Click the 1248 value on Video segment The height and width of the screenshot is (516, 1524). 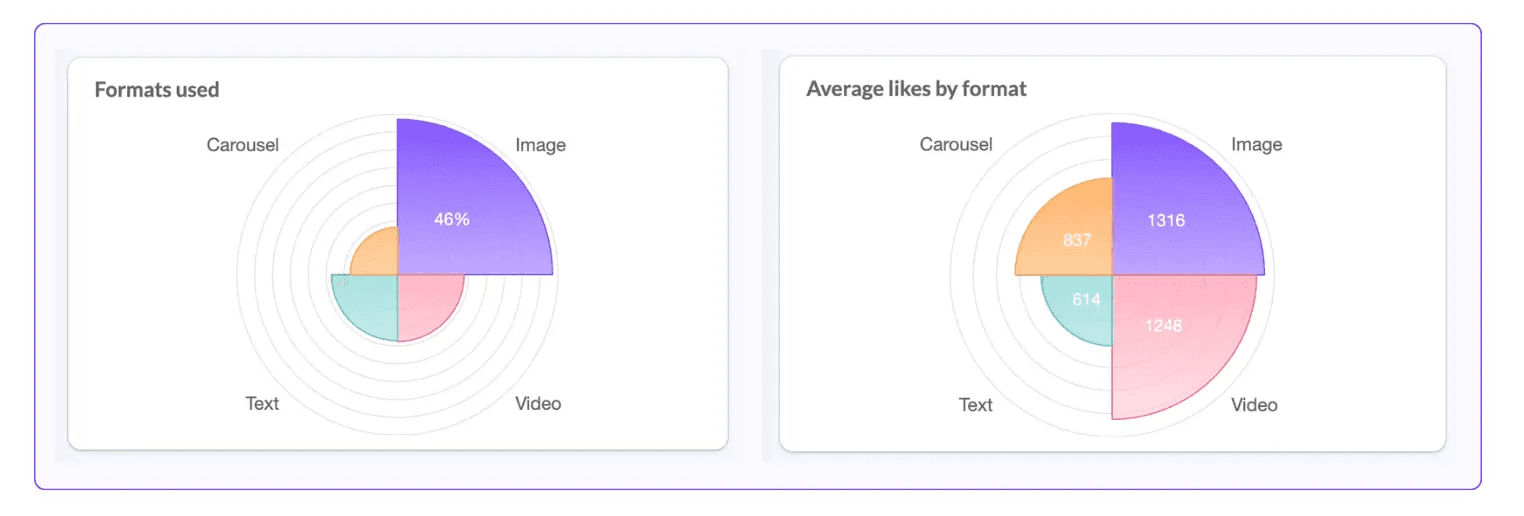click(x=1164, y=325)
